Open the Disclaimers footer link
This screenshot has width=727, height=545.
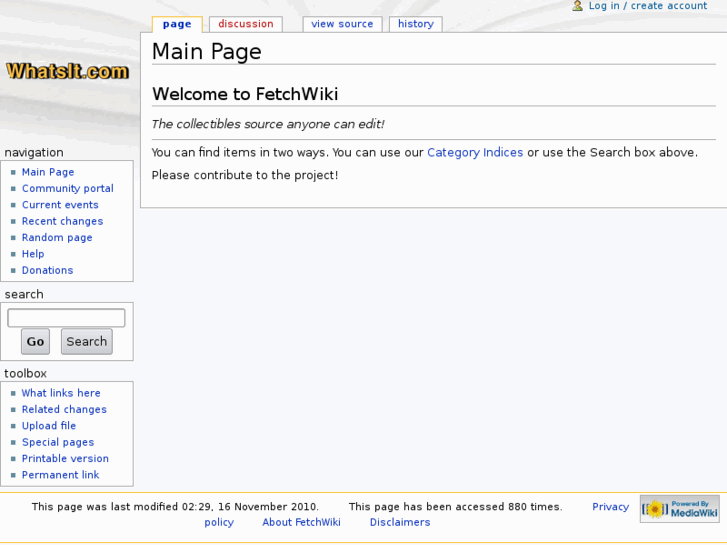pos(400,522)
